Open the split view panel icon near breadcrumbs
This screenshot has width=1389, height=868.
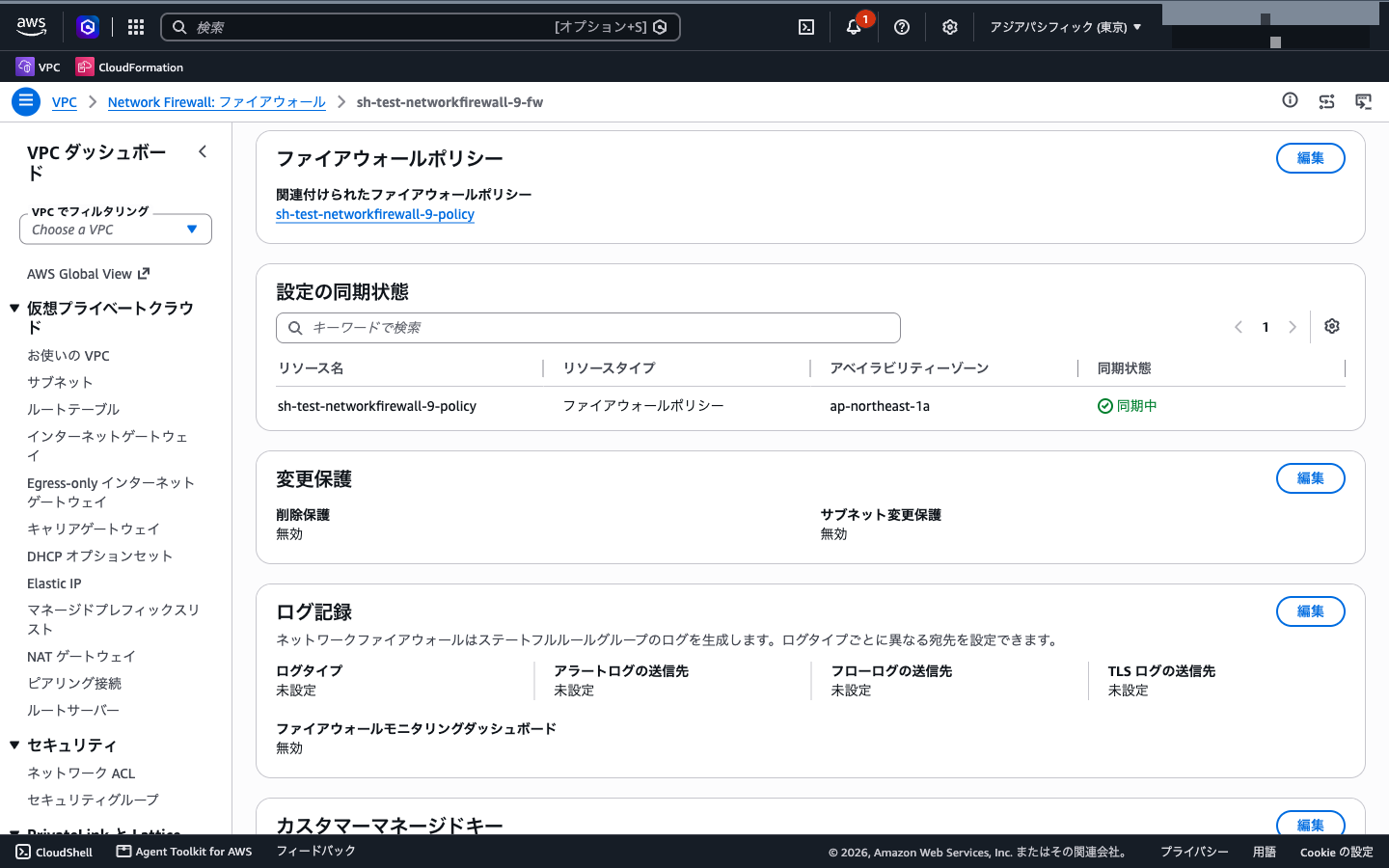point(1327,101)
